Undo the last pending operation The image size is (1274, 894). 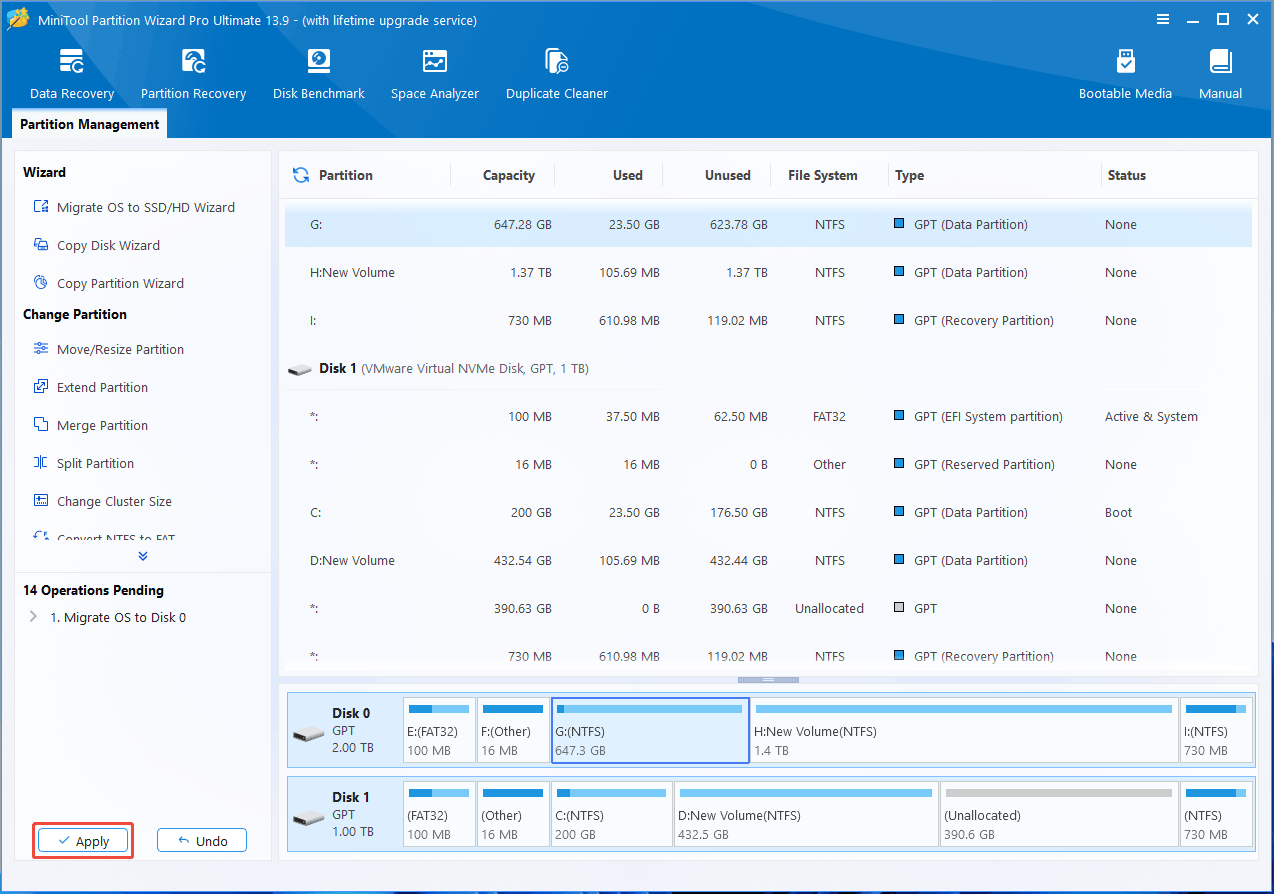(x=202, y=841)
